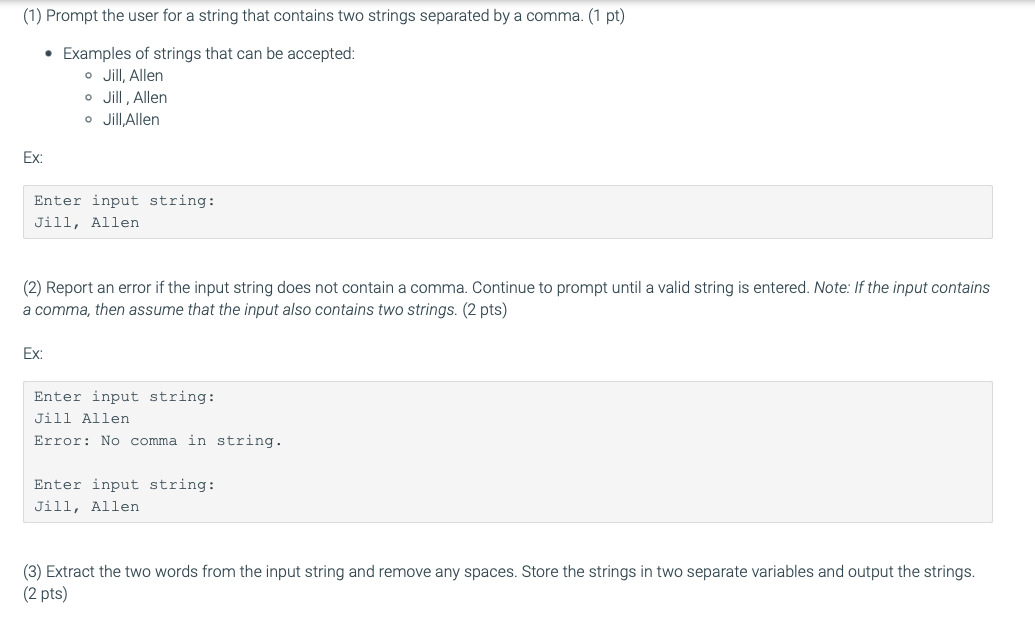Click the second 'Enter input string:' in second box

pos(124,485)
